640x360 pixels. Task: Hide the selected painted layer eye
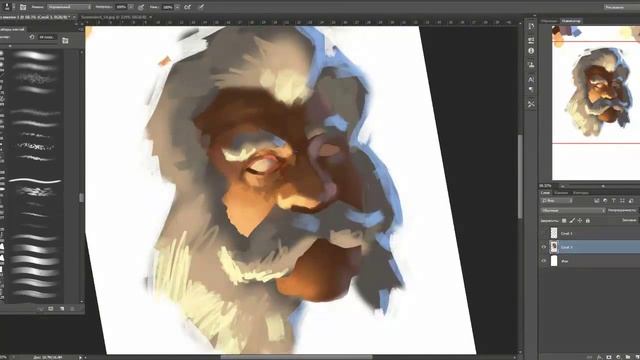[x=544, y=247]
